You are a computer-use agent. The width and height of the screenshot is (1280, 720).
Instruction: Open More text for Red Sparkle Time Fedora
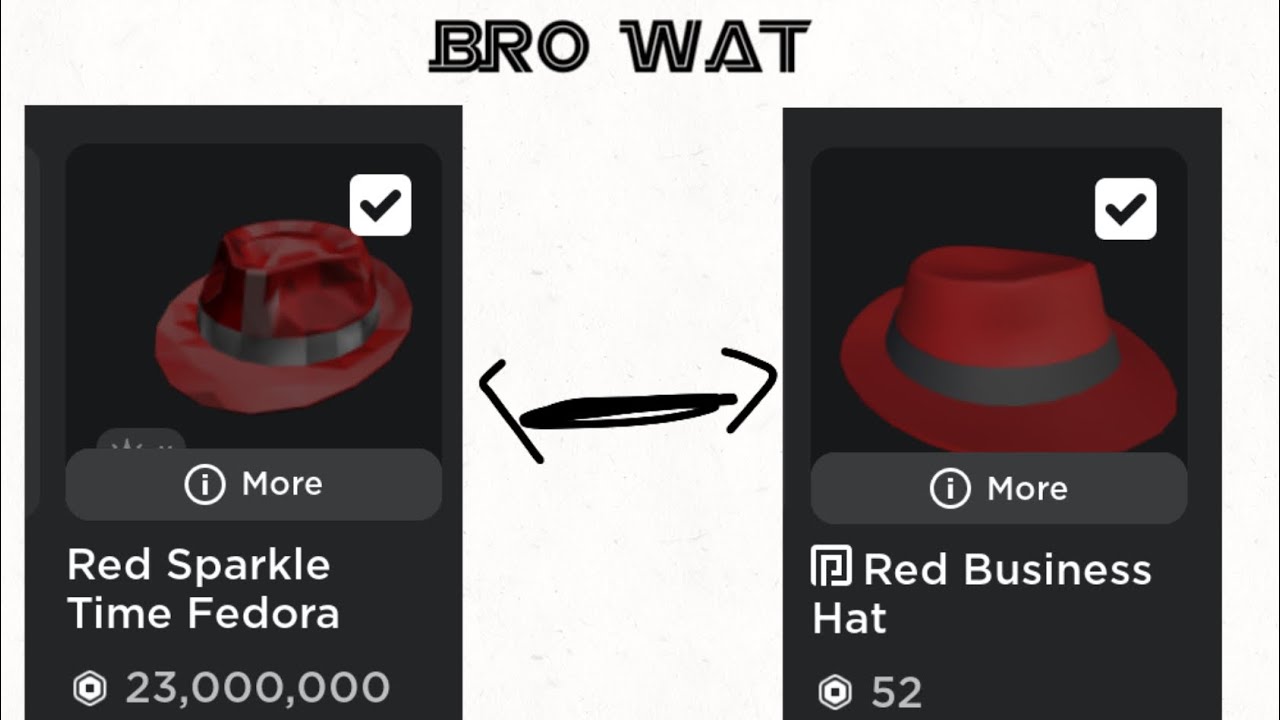282,484
